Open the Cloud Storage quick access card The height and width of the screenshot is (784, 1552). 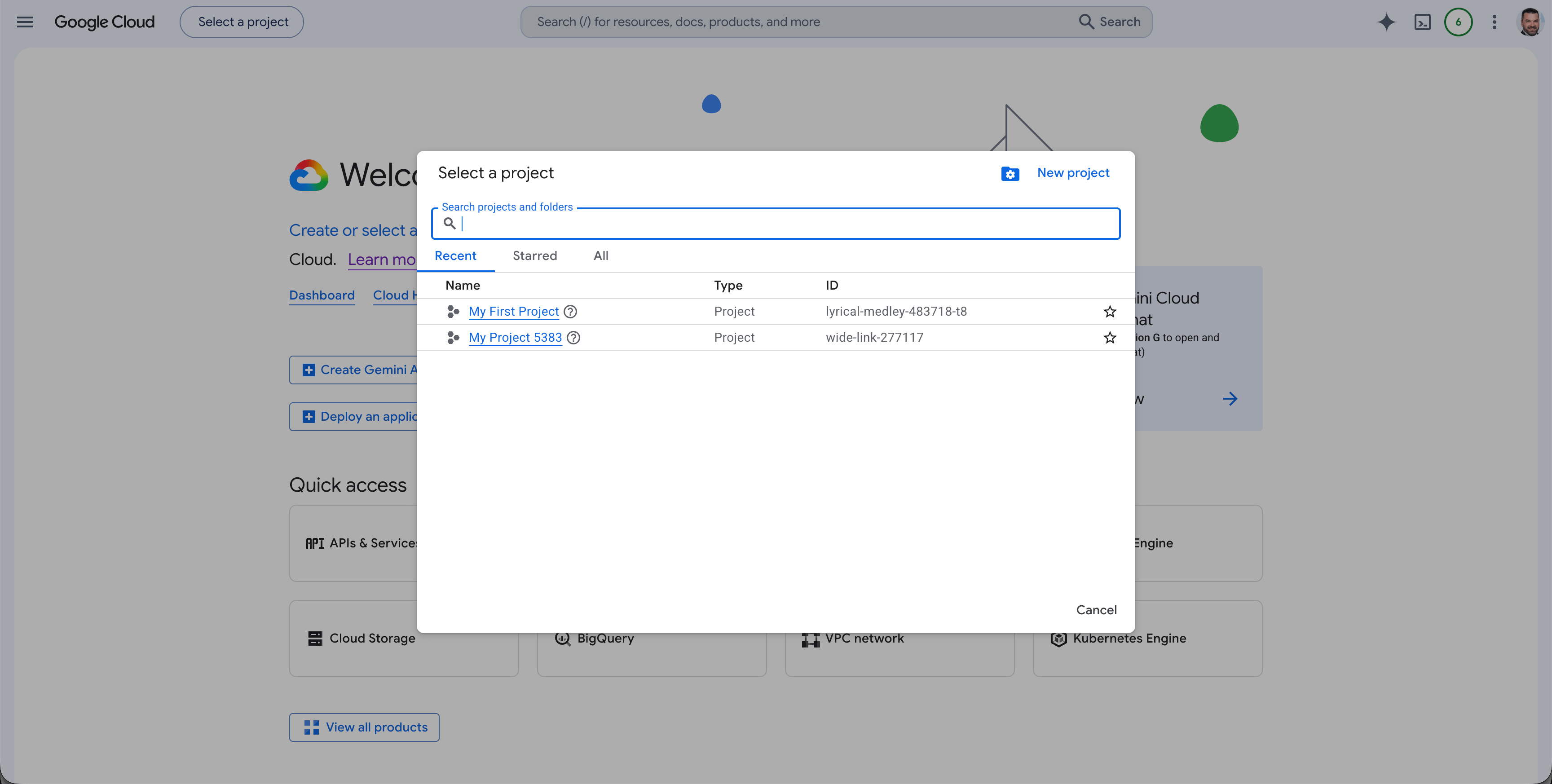pos(404,638)
